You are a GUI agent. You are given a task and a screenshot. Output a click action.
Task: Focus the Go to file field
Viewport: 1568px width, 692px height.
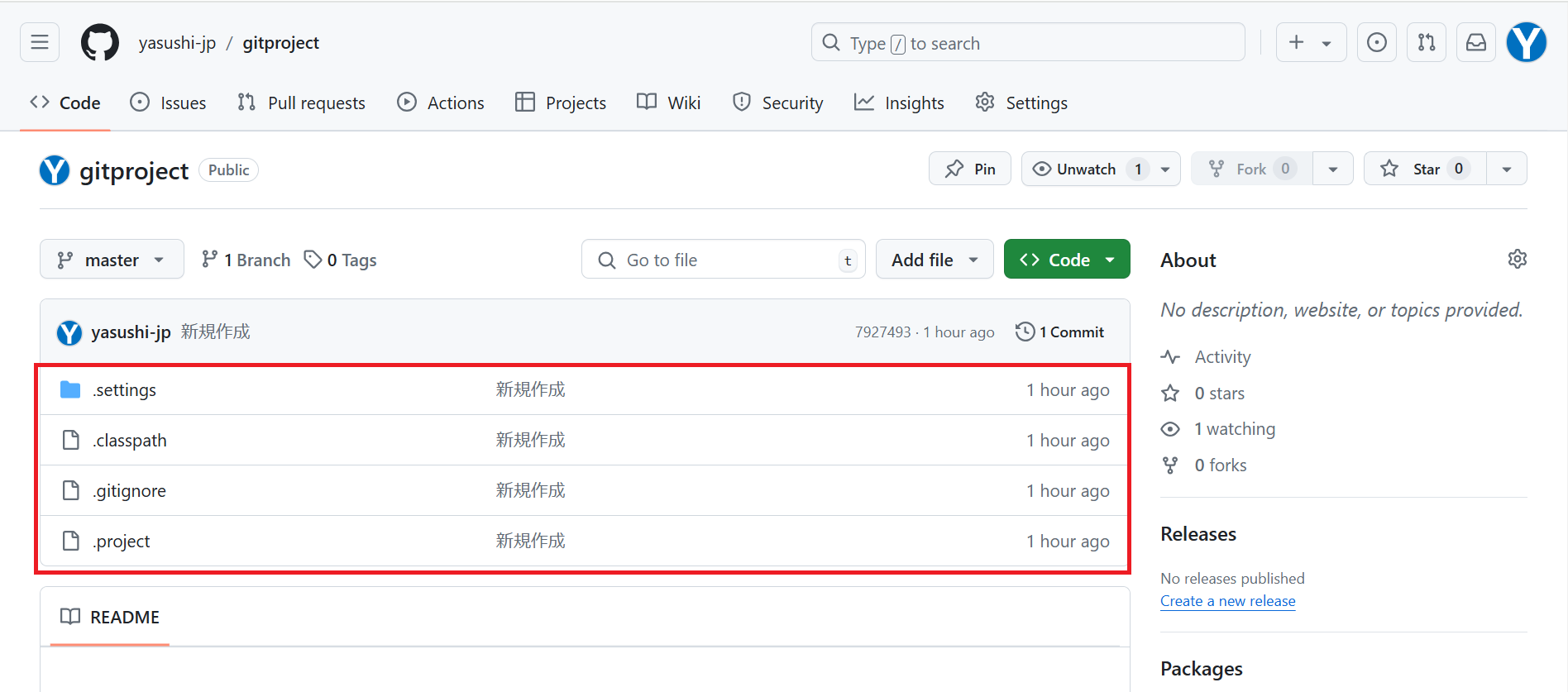[724, 260]
